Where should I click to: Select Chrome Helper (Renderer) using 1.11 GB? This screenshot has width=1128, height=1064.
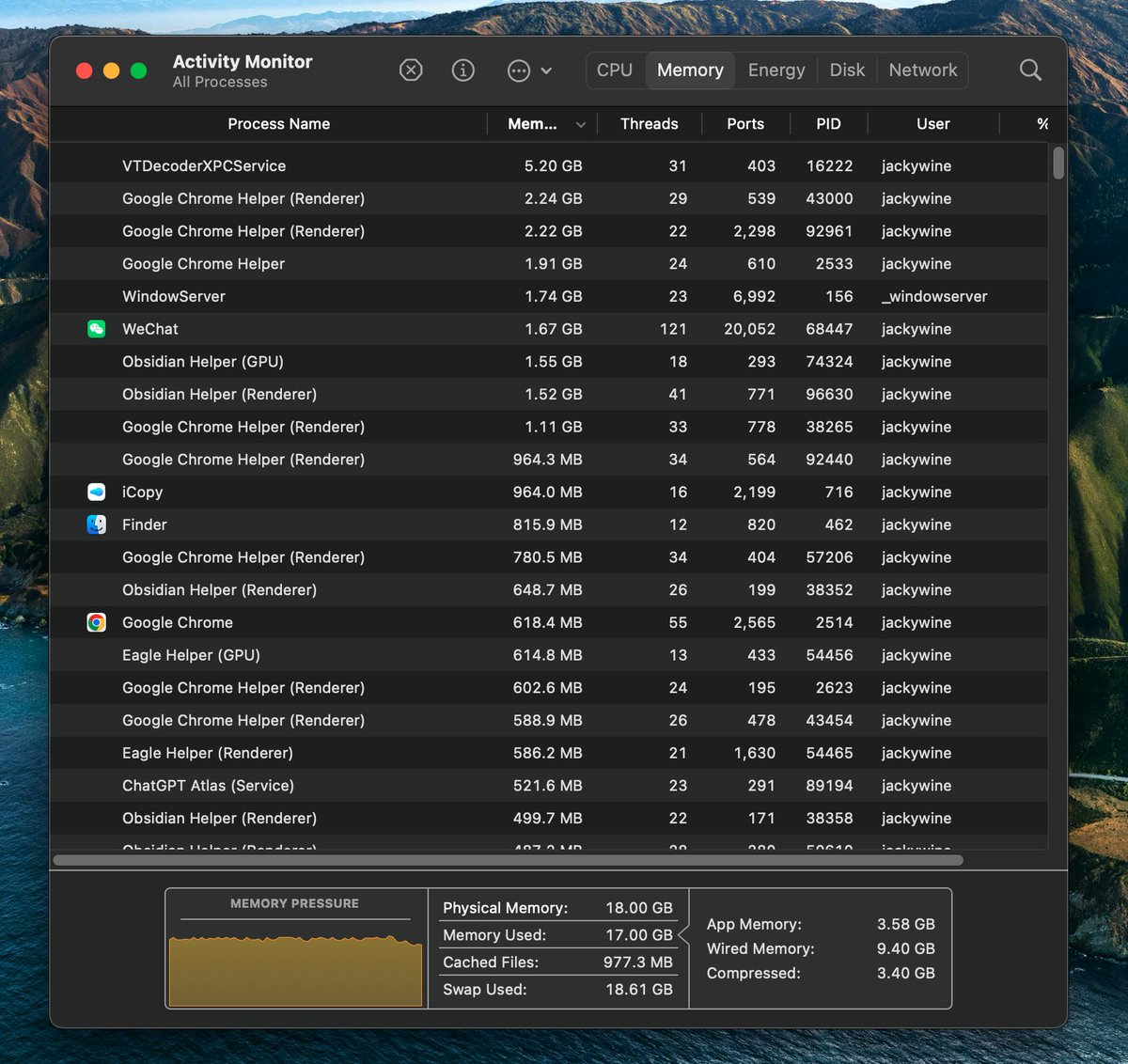click(x=548, y=427)
